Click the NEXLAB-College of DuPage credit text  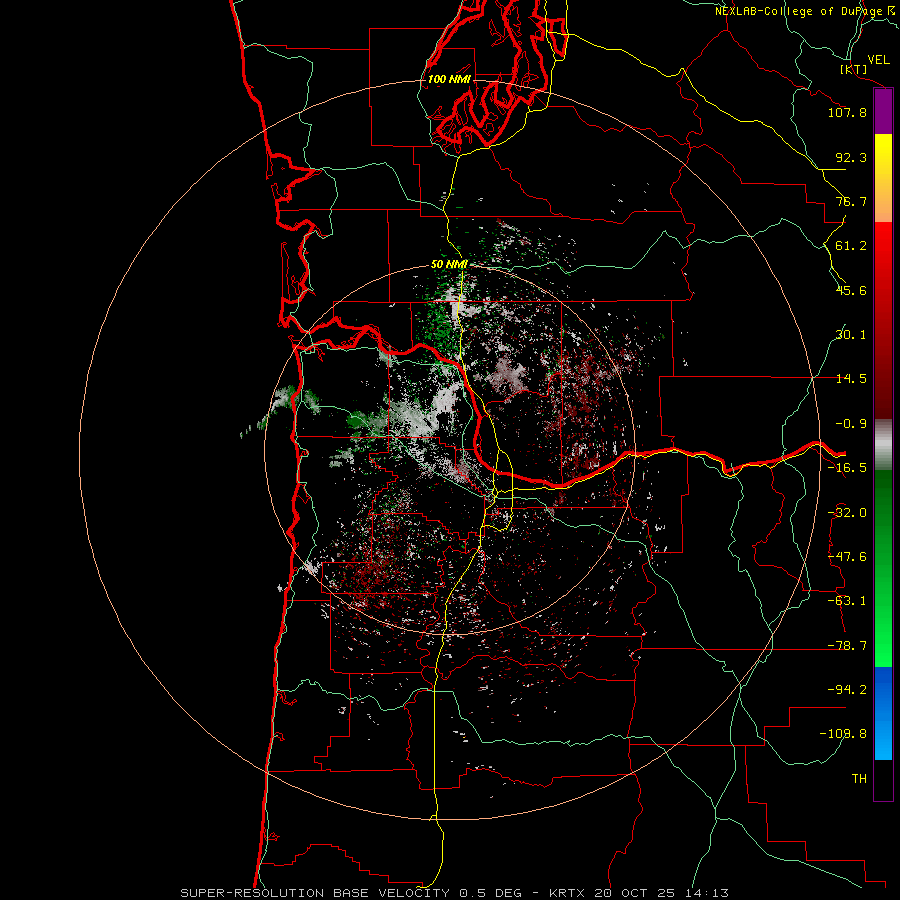tap(806, 11)
